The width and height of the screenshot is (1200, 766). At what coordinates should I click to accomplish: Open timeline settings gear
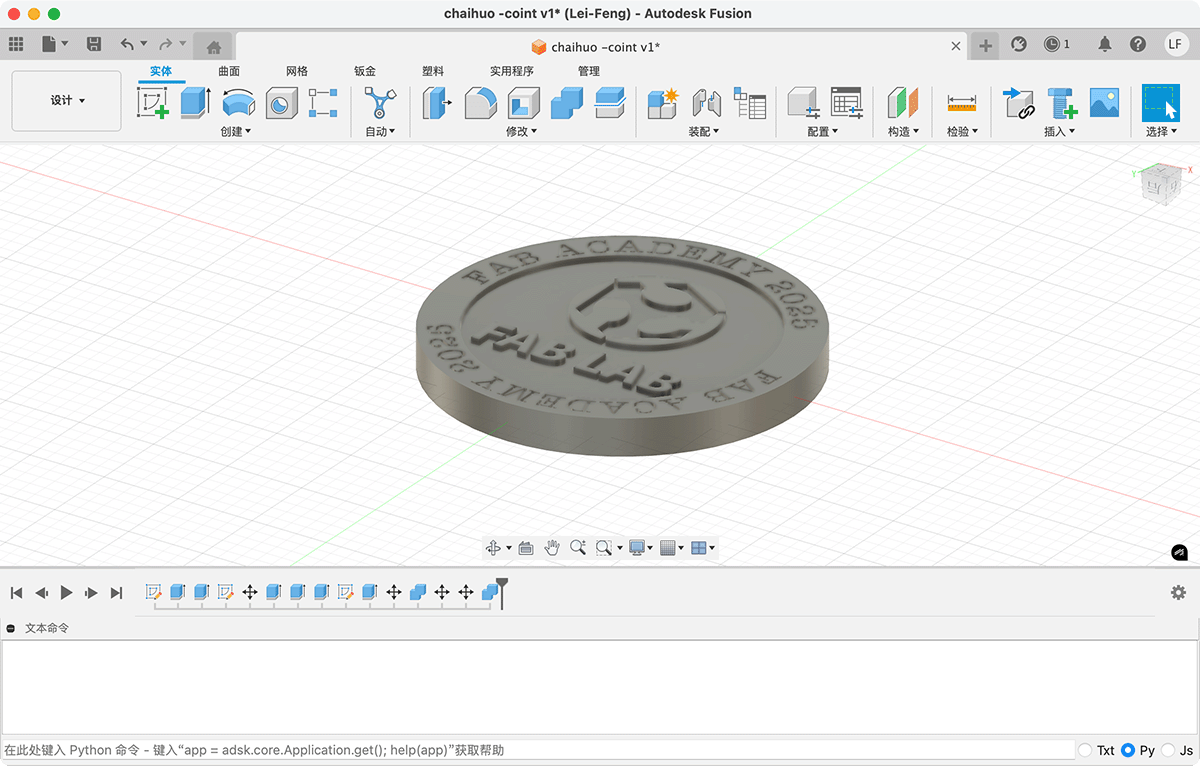point(1178,592)
